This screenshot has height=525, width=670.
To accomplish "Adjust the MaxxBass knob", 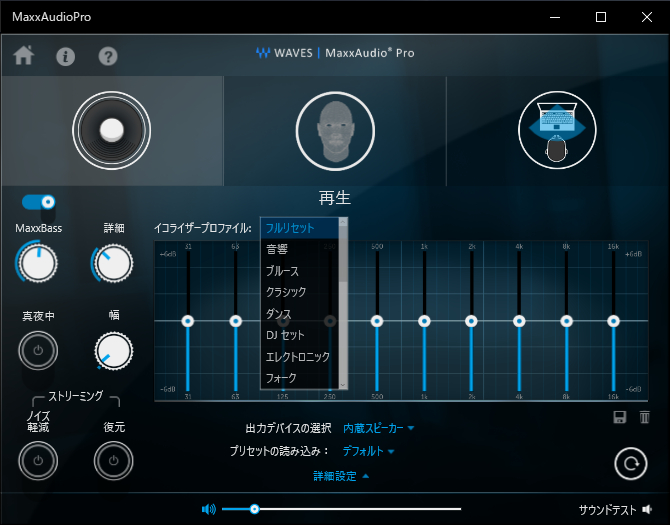I will (x=38, y=263).
